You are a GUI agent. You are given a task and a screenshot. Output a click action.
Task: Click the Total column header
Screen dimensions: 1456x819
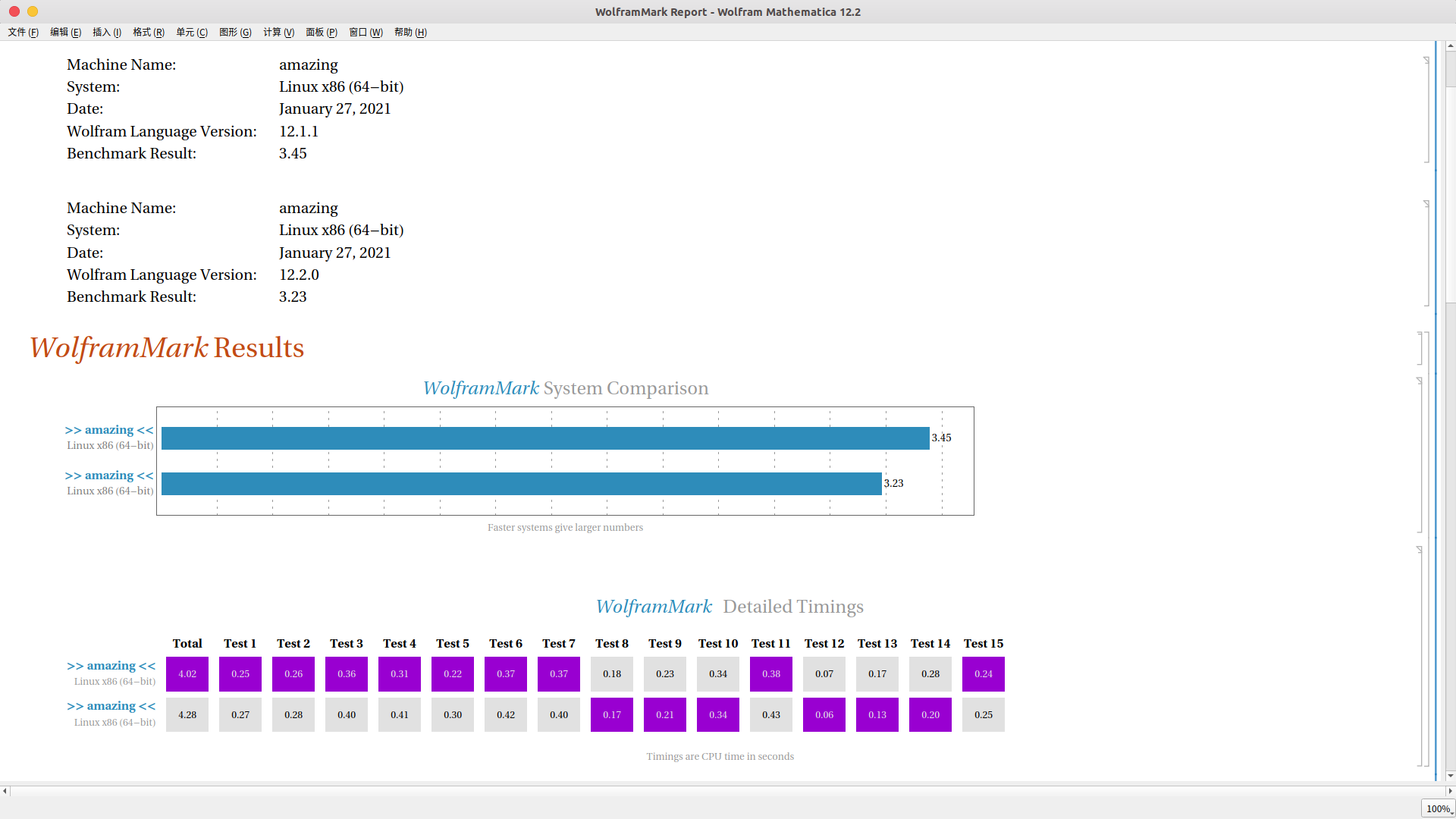[187, 644]
